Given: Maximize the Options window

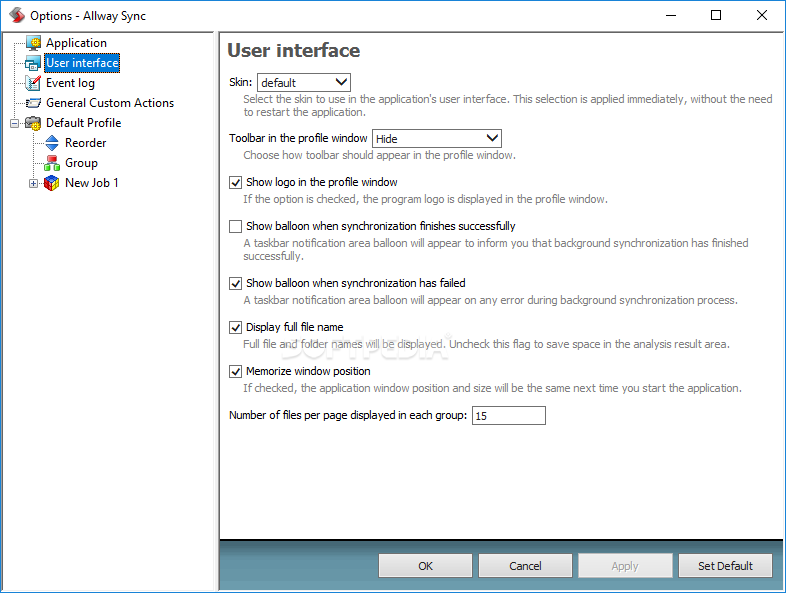Looking at the screenshot, I should [716, 16].
